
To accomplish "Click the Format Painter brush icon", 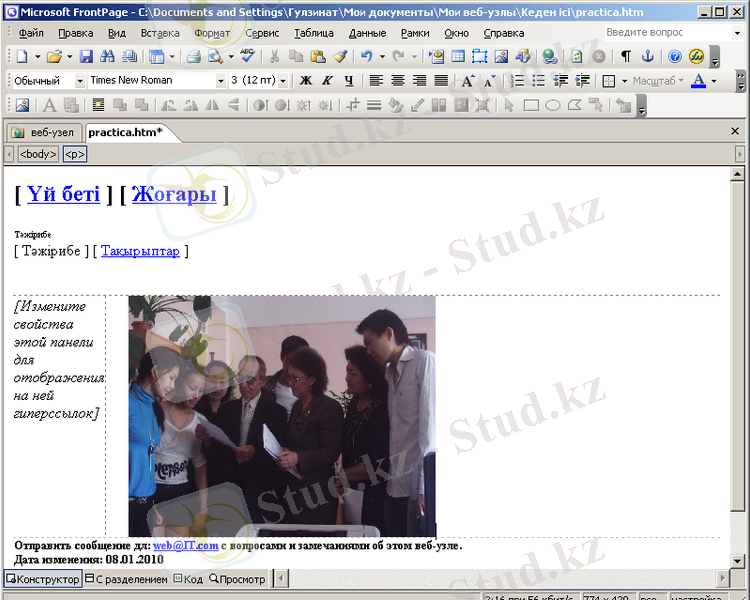I will 339,57.
